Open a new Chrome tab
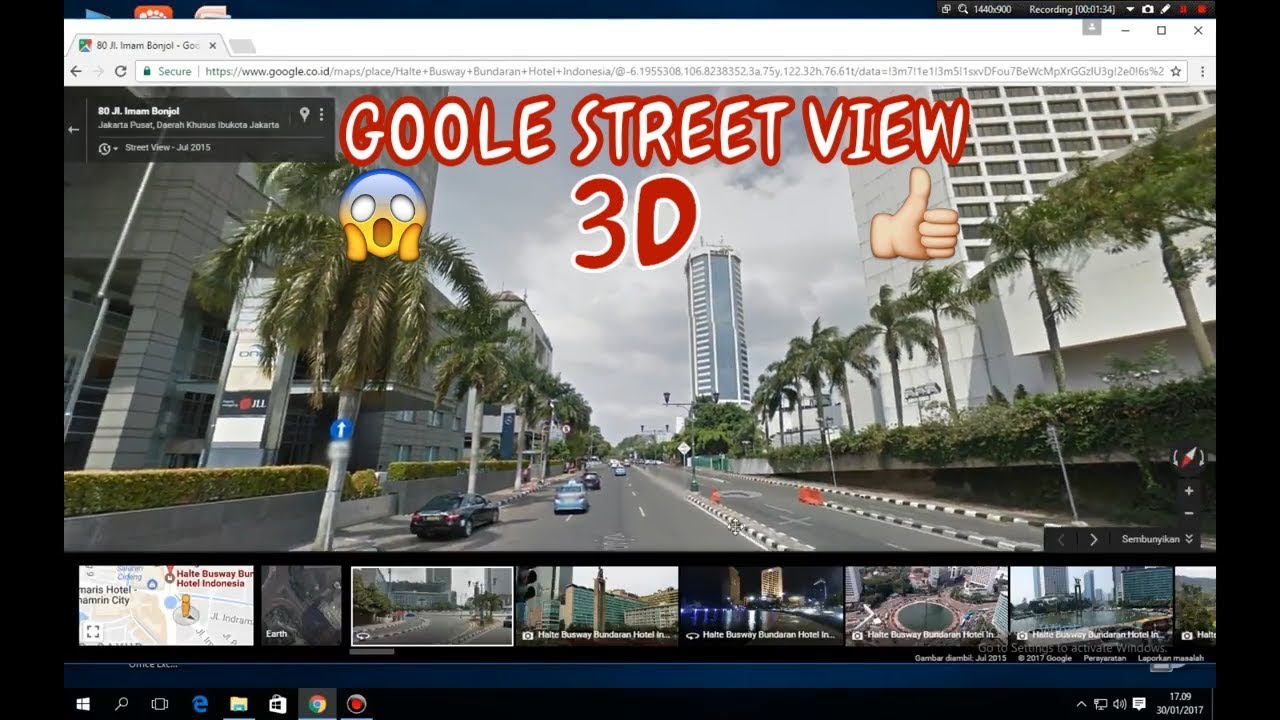The image size is (1280, 720). [242, 46]
